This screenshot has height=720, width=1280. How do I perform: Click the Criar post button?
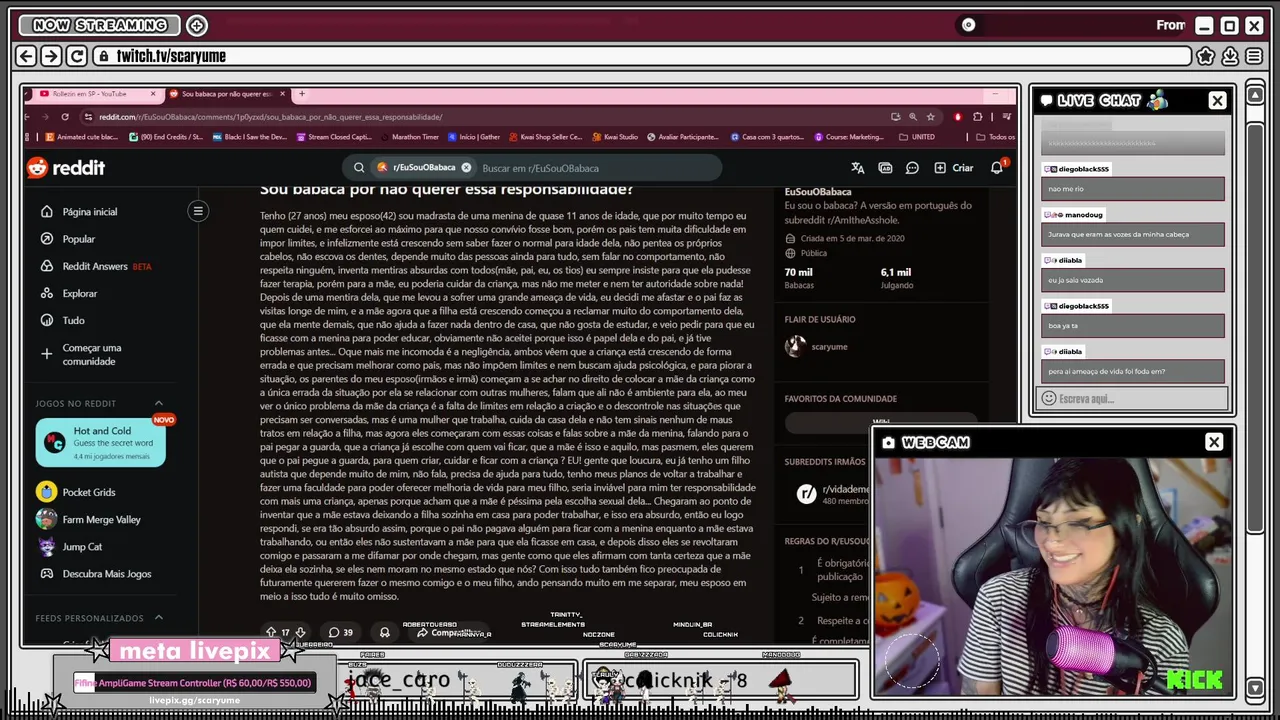click(x=954, y=168)
